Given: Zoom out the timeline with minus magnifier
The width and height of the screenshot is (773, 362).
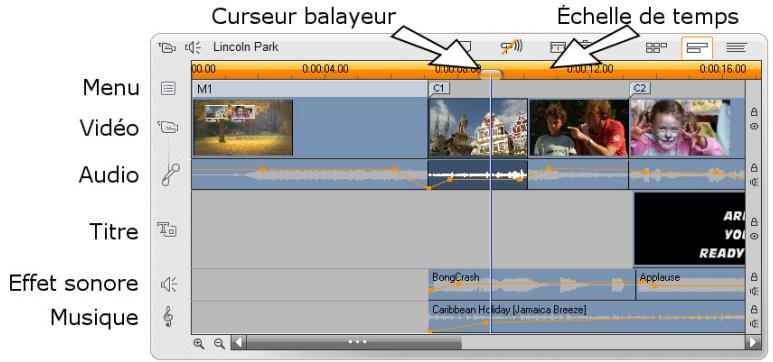Looking at the screenshot, I should pyautogui.click(x=219, y=344).
